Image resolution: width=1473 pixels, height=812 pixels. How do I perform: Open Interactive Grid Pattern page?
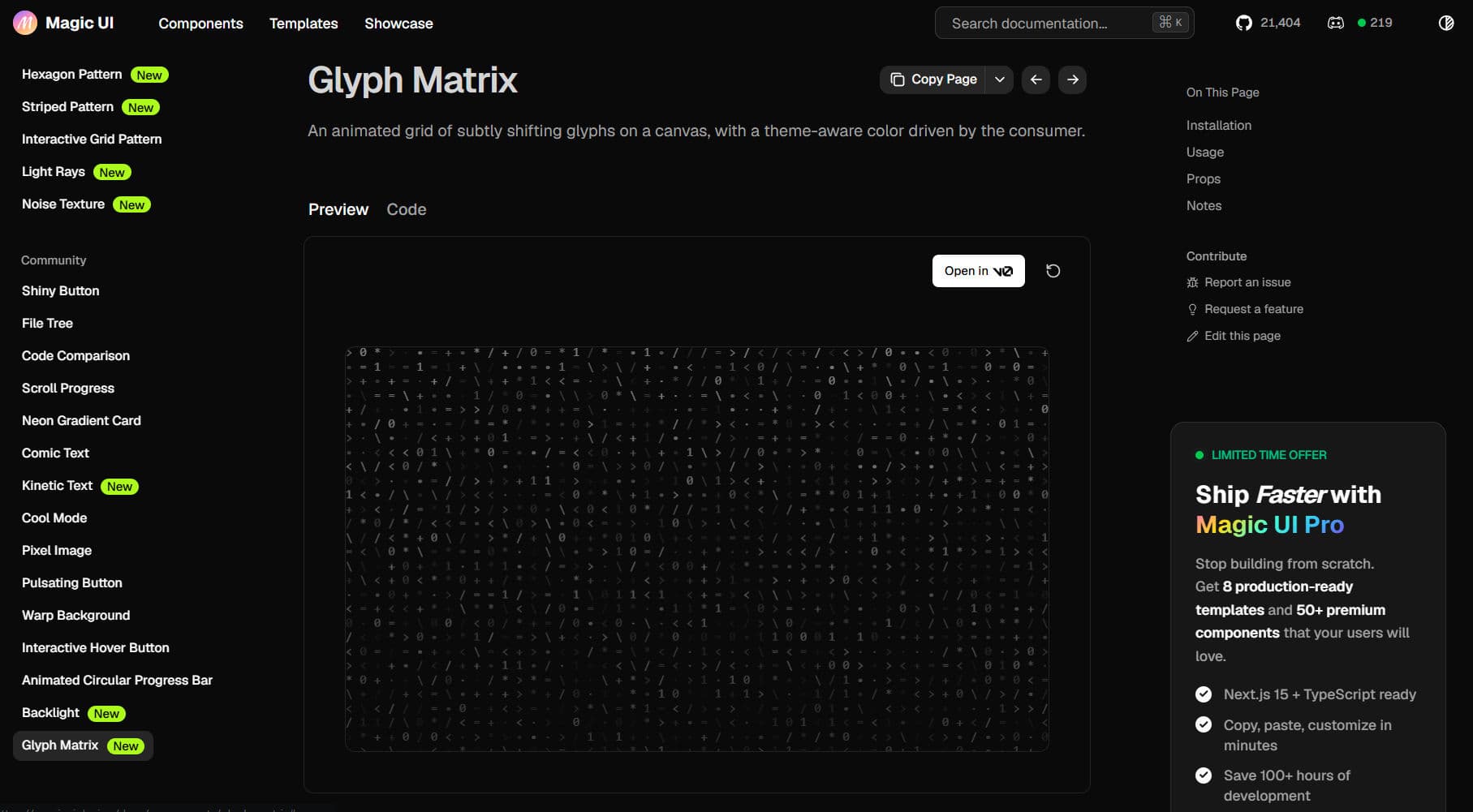92,139
